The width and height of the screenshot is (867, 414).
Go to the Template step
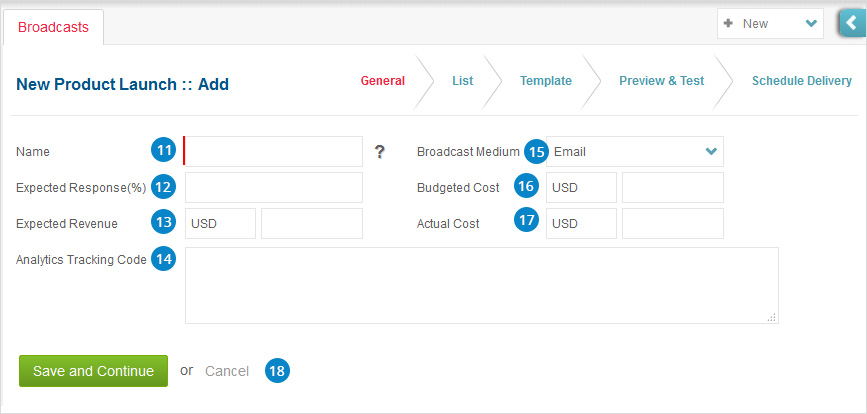click(546, 81)
